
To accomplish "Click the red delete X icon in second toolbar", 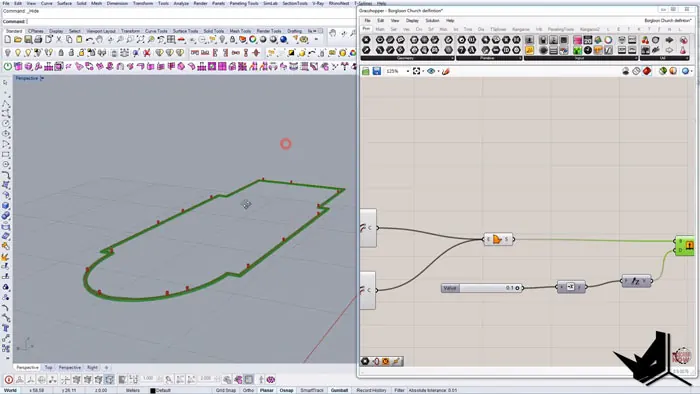I will (x=146, y=53).
